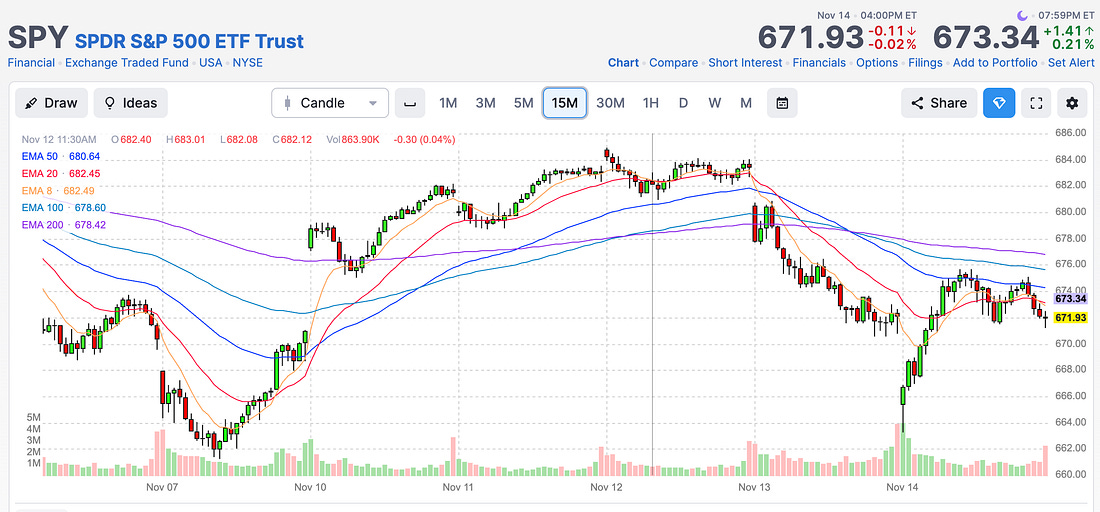Image resolution: width=1100 pixels, height=512 pixels.
Task: Open the Financials link
Action: [819, 62]
